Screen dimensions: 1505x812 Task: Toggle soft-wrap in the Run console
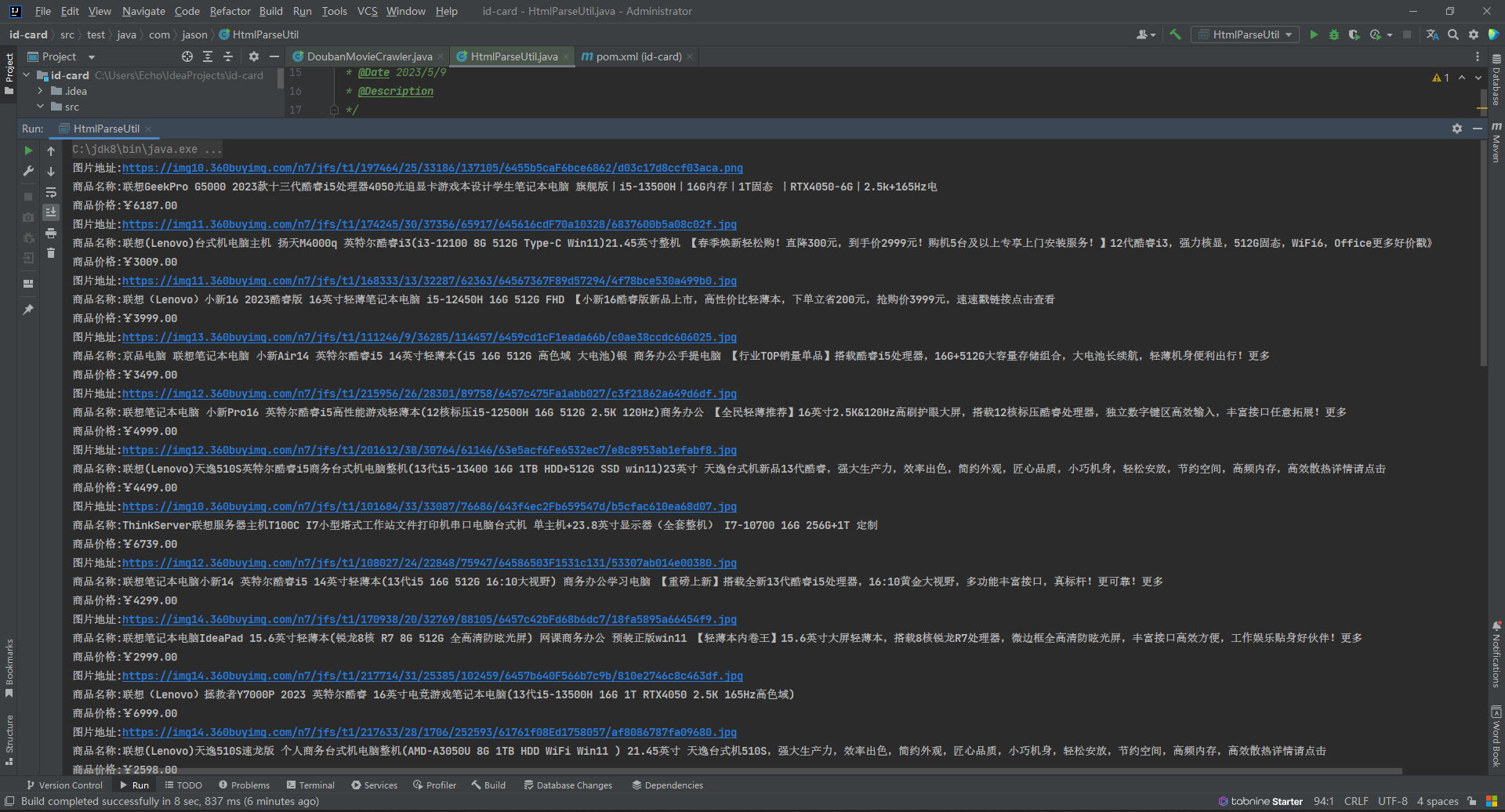(x=51, y=192)
